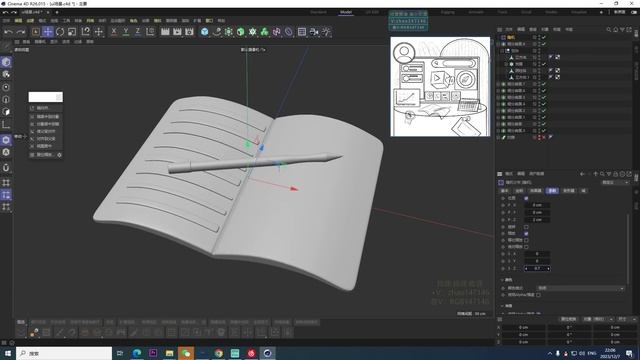Collapse the 颜色 section in the Attribute Manager
The height and width of the screenshot is (360, 640).
(502, 280)
